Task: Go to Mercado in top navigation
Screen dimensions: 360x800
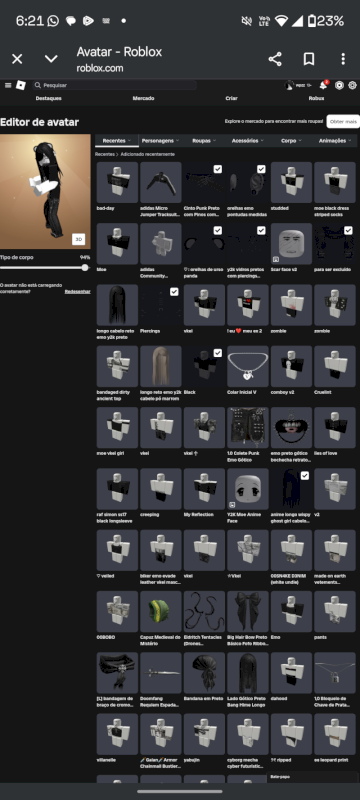Action: (x=143, y=98)
